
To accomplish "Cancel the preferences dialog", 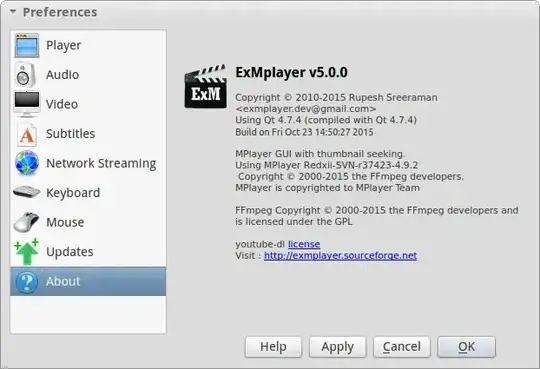I will click(402, 347).
